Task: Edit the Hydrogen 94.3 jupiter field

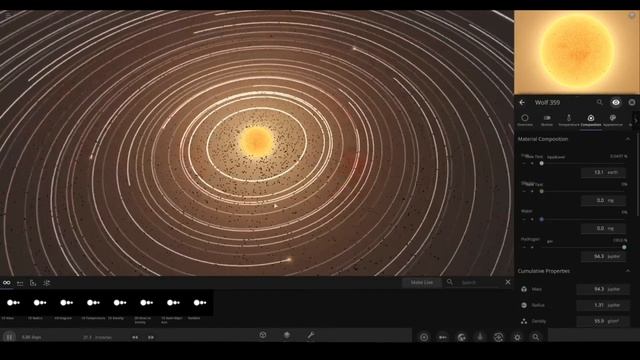Action: 603,256
